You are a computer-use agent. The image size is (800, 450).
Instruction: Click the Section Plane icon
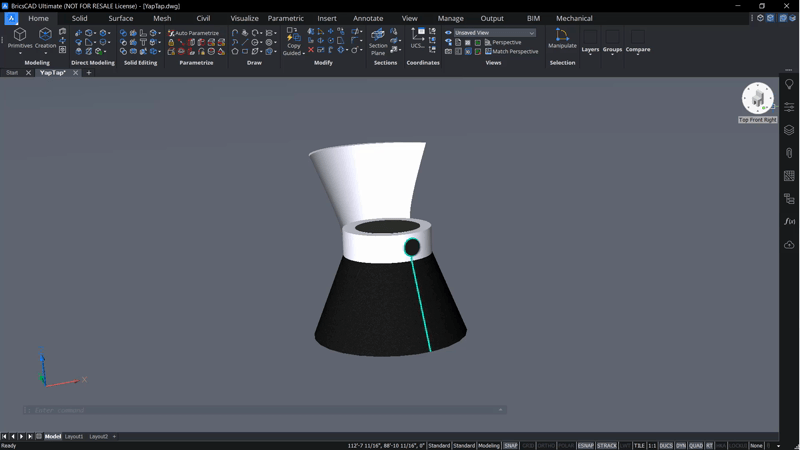378,35
